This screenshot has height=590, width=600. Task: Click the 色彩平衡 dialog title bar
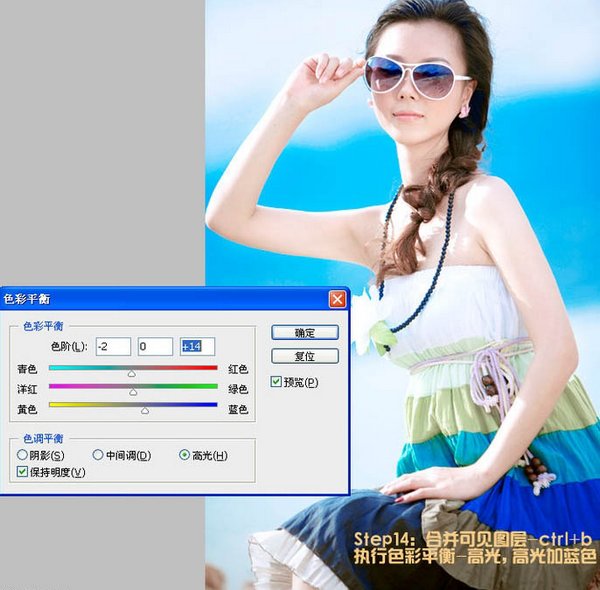pos(174,299)
